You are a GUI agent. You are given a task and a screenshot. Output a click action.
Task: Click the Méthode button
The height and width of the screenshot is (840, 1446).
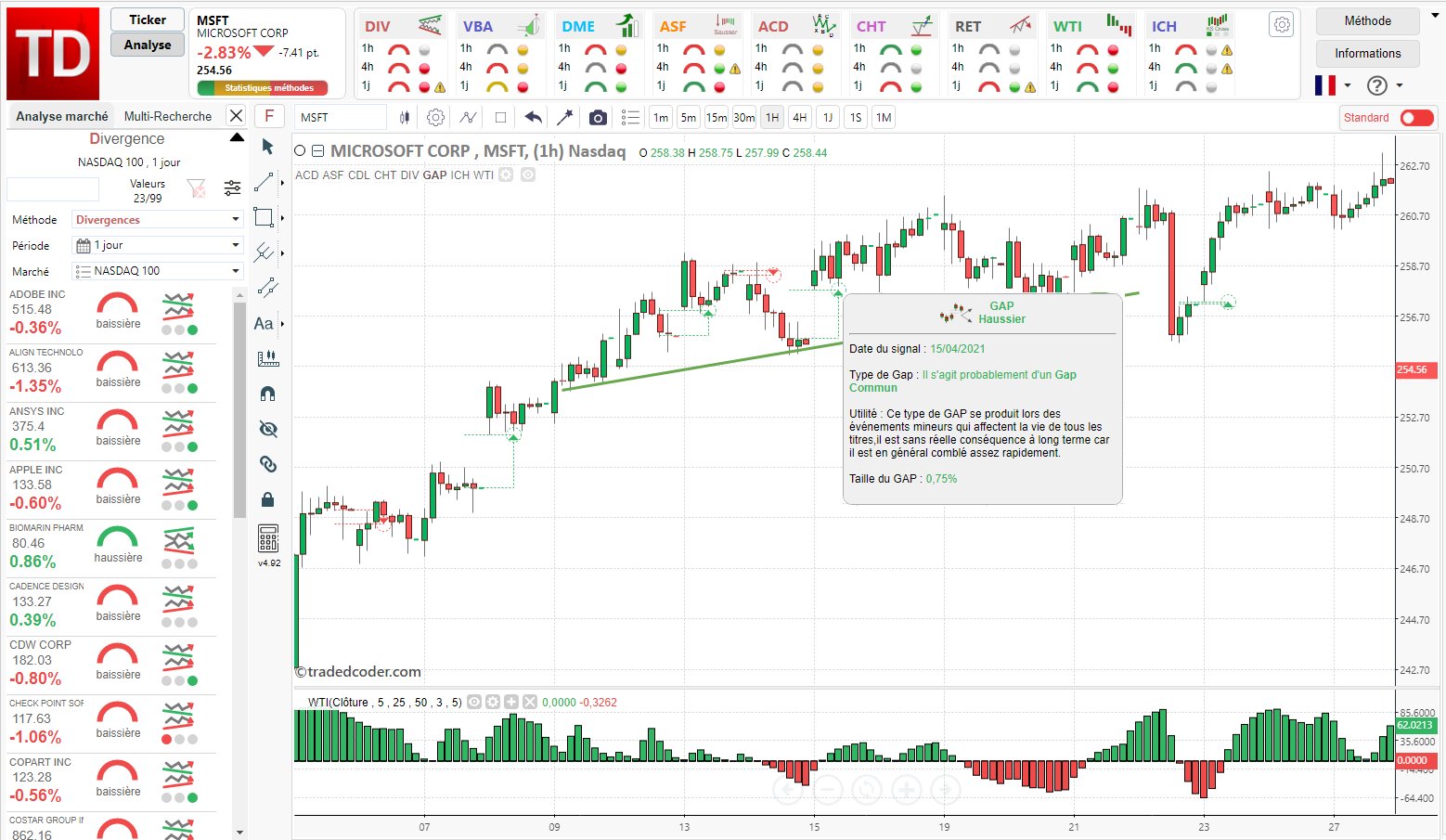(x=1367, y=20)
